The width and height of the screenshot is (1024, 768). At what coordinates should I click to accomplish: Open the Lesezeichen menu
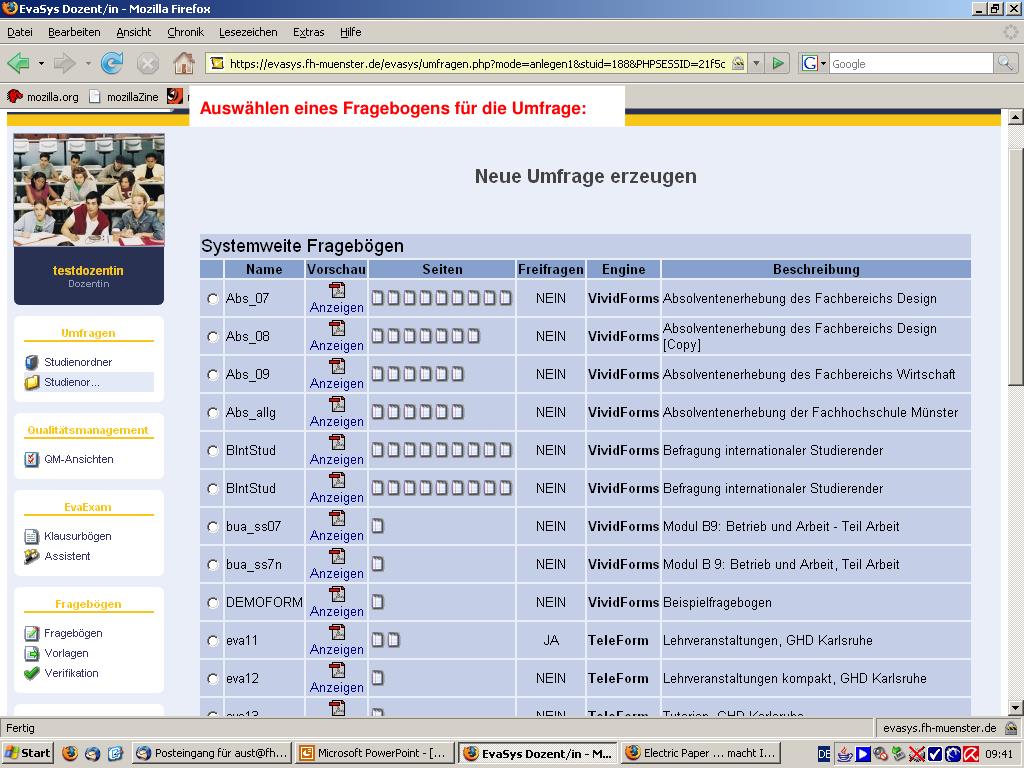248,32
